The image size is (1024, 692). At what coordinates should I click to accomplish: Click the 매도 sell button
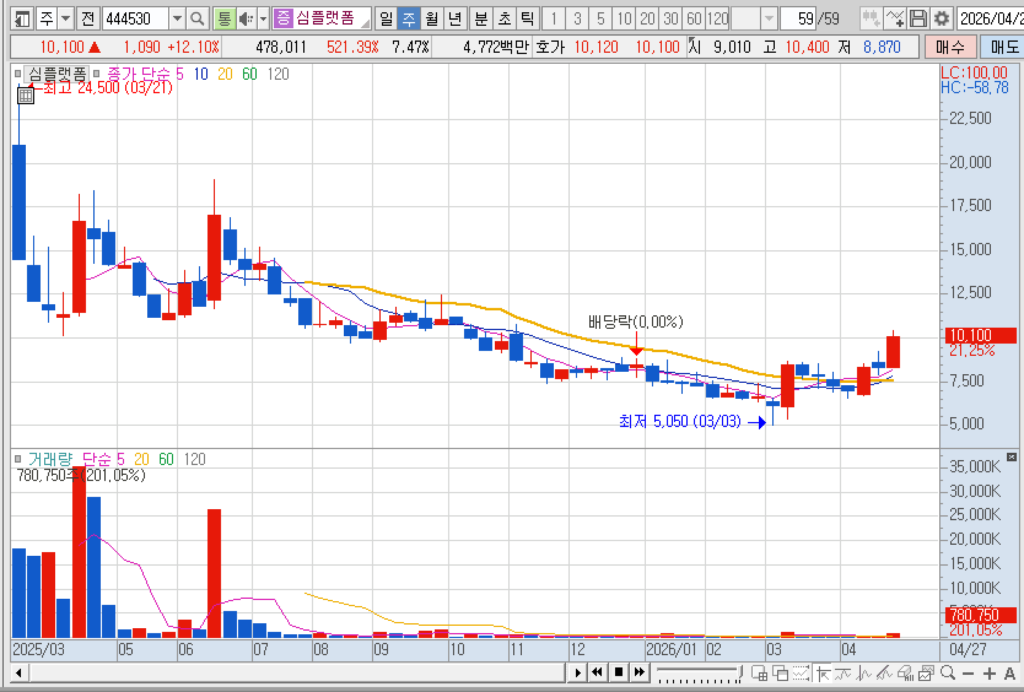[x=1003, y=47]
